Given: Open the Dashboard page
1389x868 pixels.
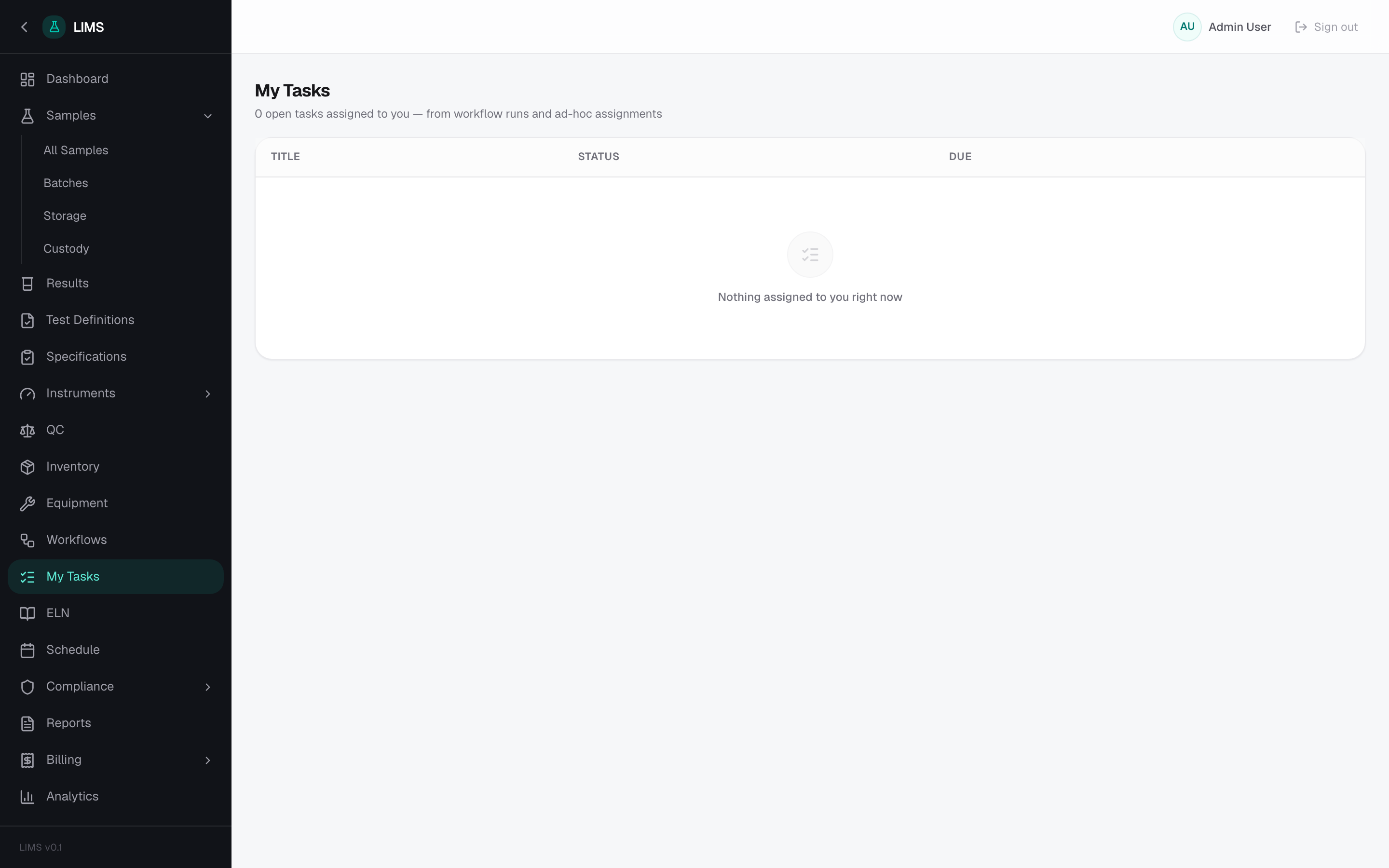Looking at the screenshot, I should (115, 79).
